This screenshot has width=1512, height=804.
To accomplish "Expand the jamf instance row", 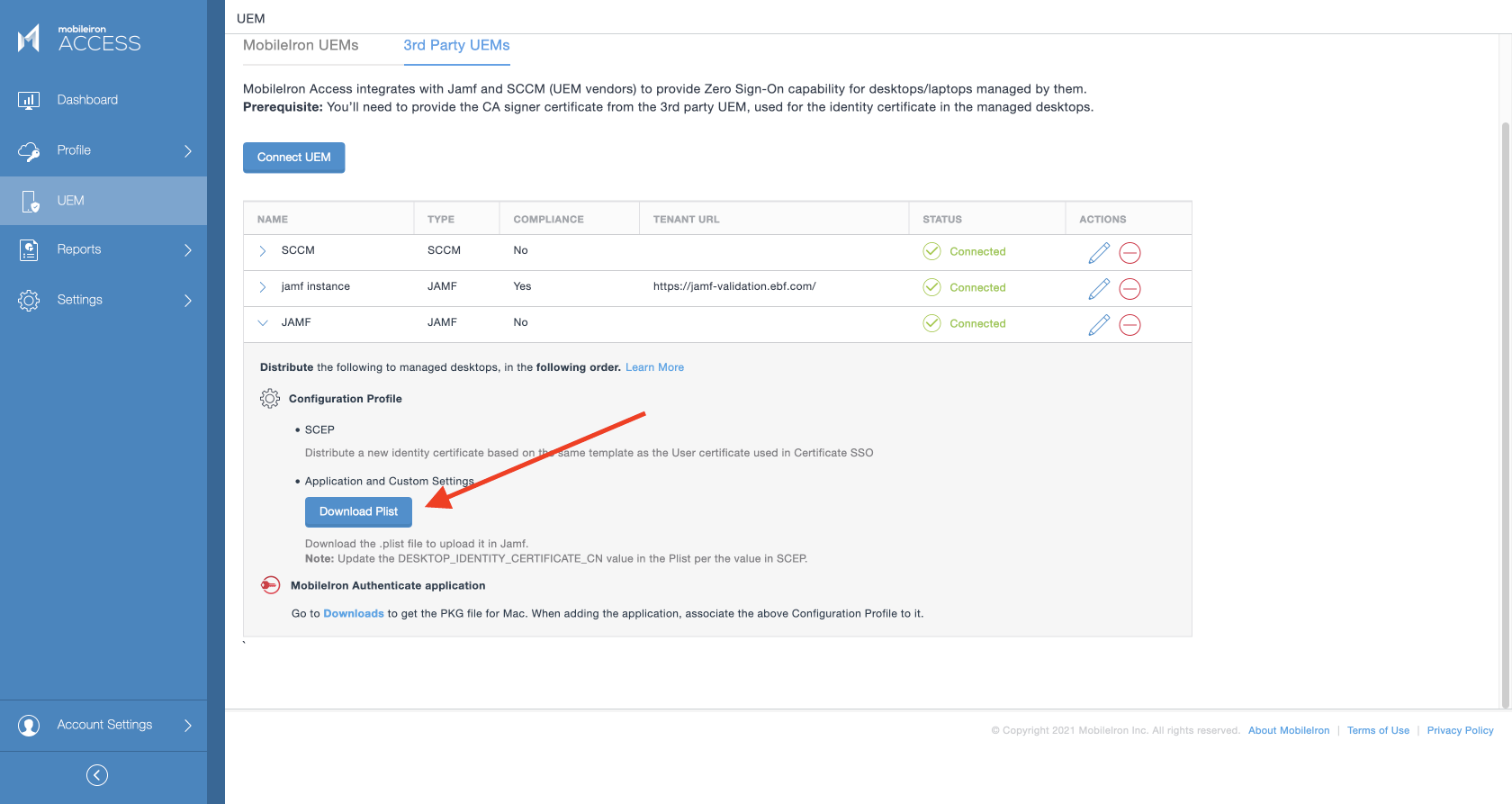I will pos(263,287).
